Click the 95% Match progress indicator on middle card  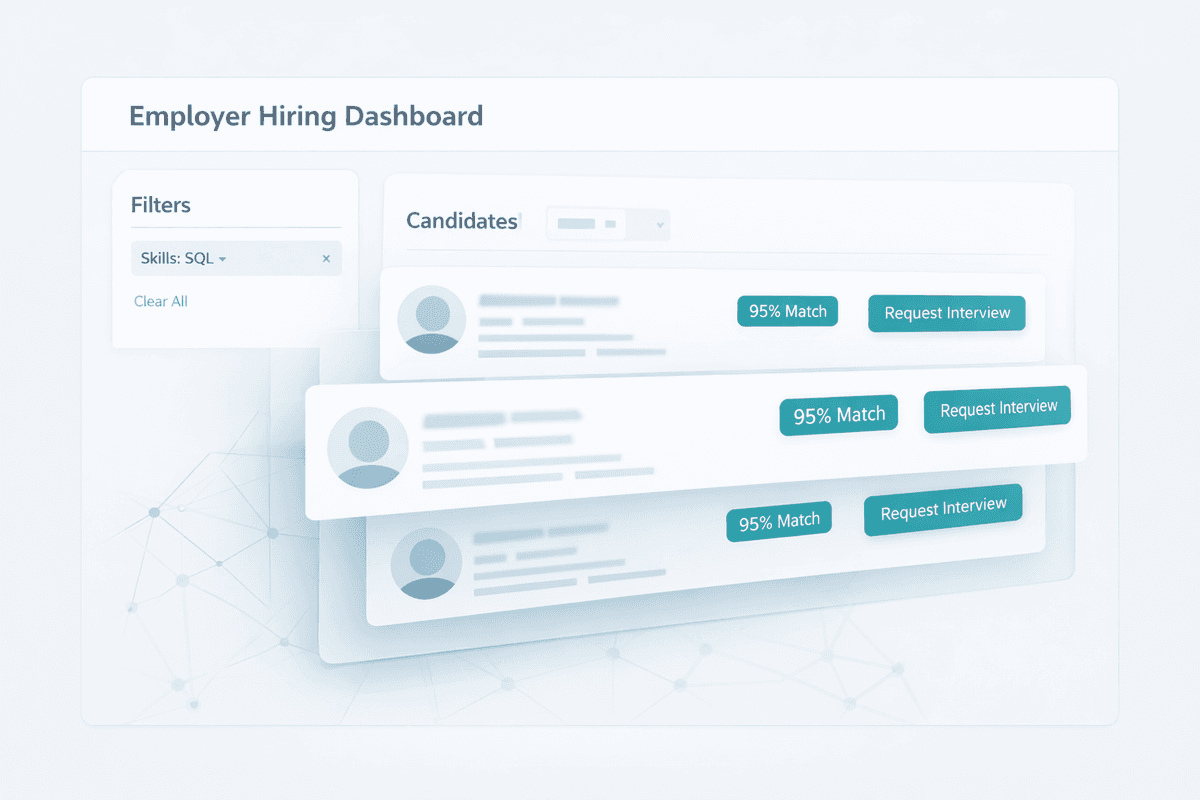point(838,414)
